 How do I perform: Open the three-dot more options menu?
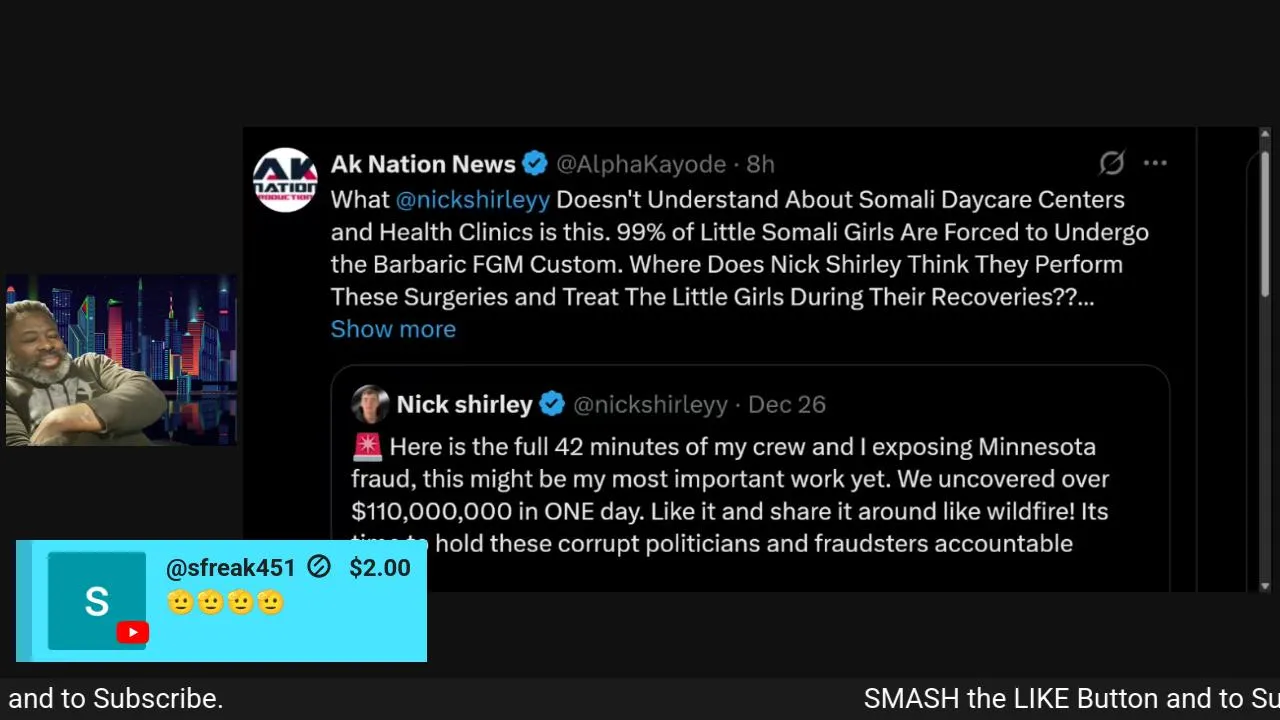coord(1155,163)
